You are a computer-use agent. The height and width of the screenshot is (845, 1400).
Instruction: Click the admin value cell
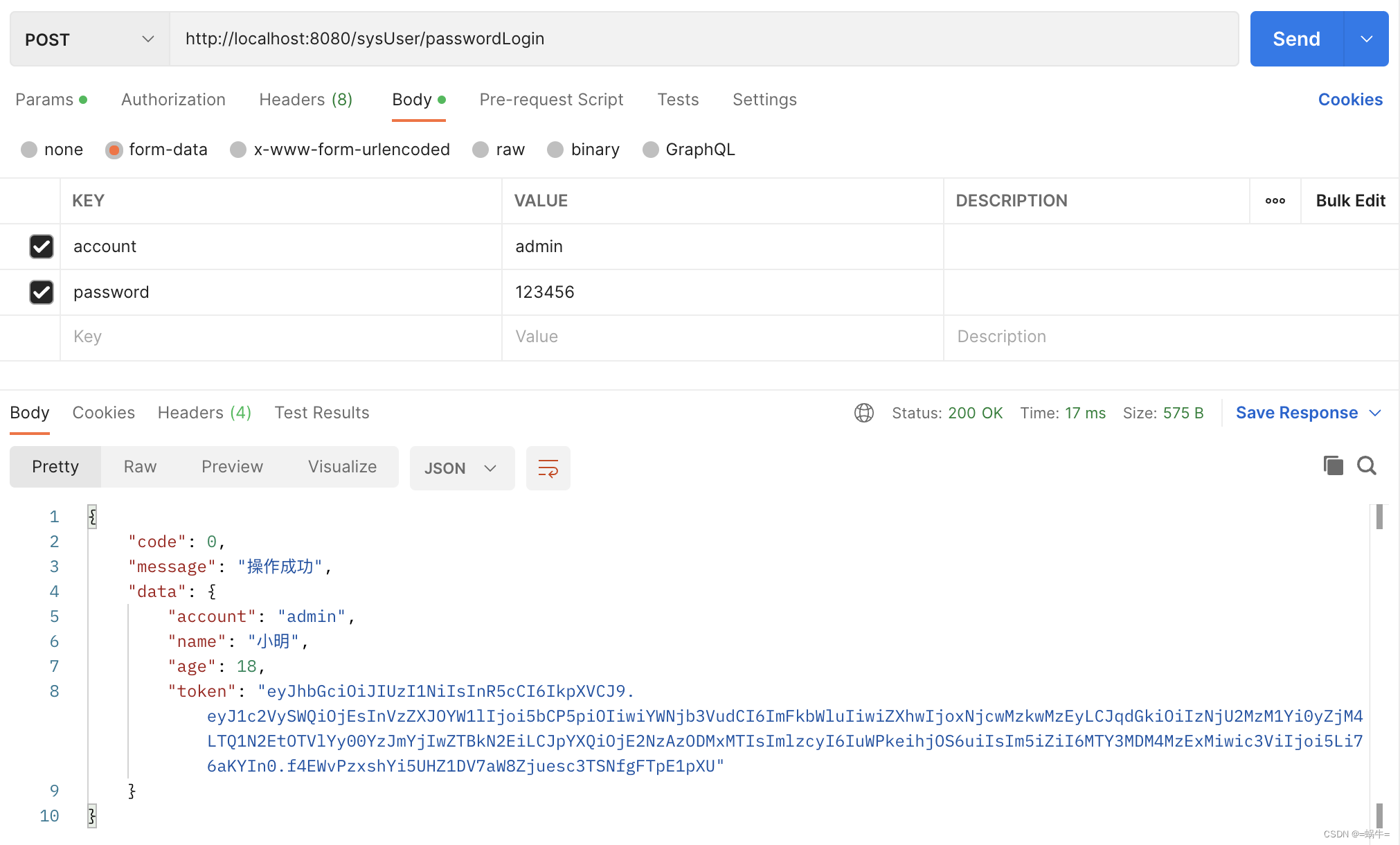pyautogui.click(x=722, y=247)
